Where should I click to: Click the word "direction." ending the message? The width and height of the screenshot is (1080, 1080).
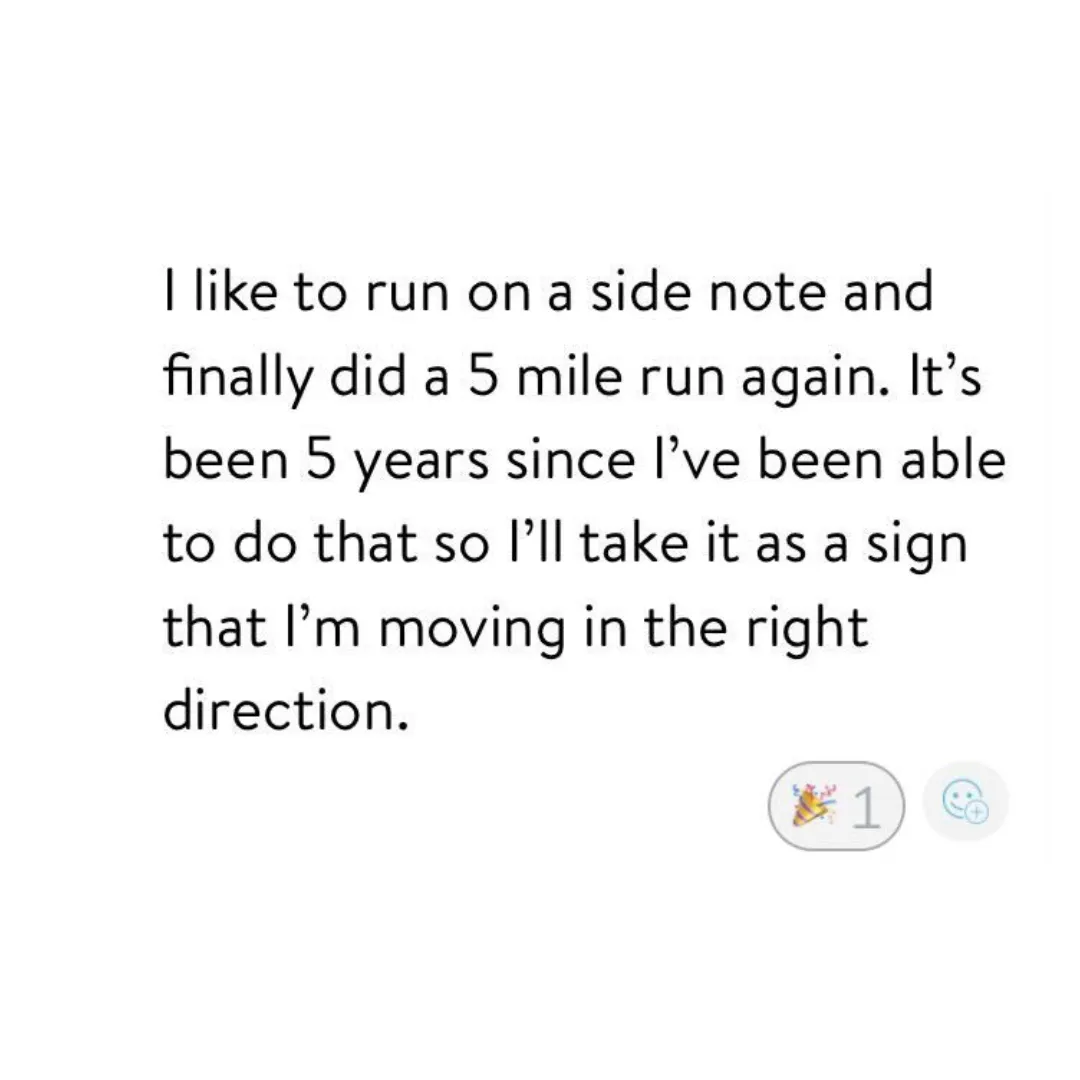point(286,710)
